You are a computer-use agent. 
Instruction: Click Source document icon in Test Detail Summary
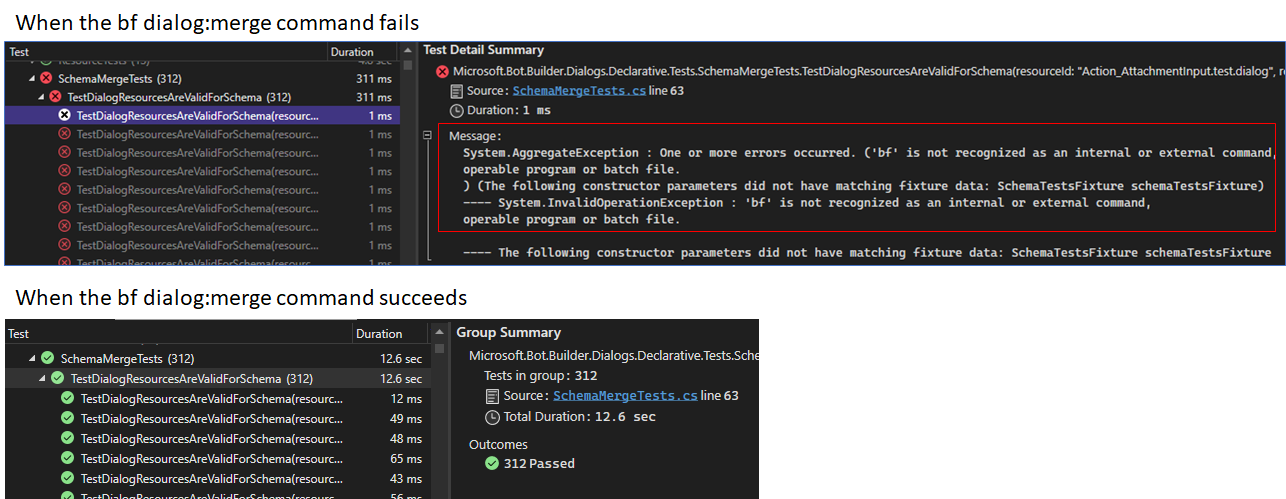coord(458,91)
